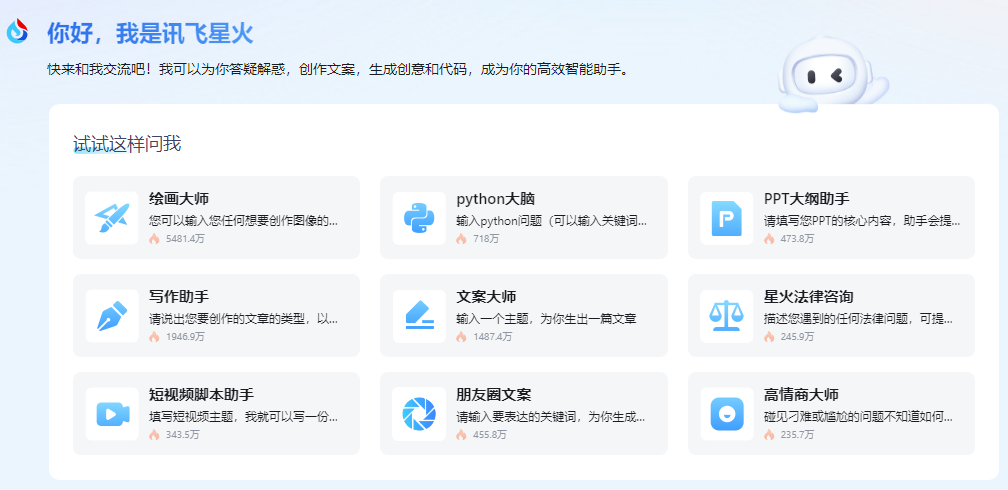Screen dimensions: 1008x490
Task: Click the 343.5万 usage count
Action: tap(182, 435)
